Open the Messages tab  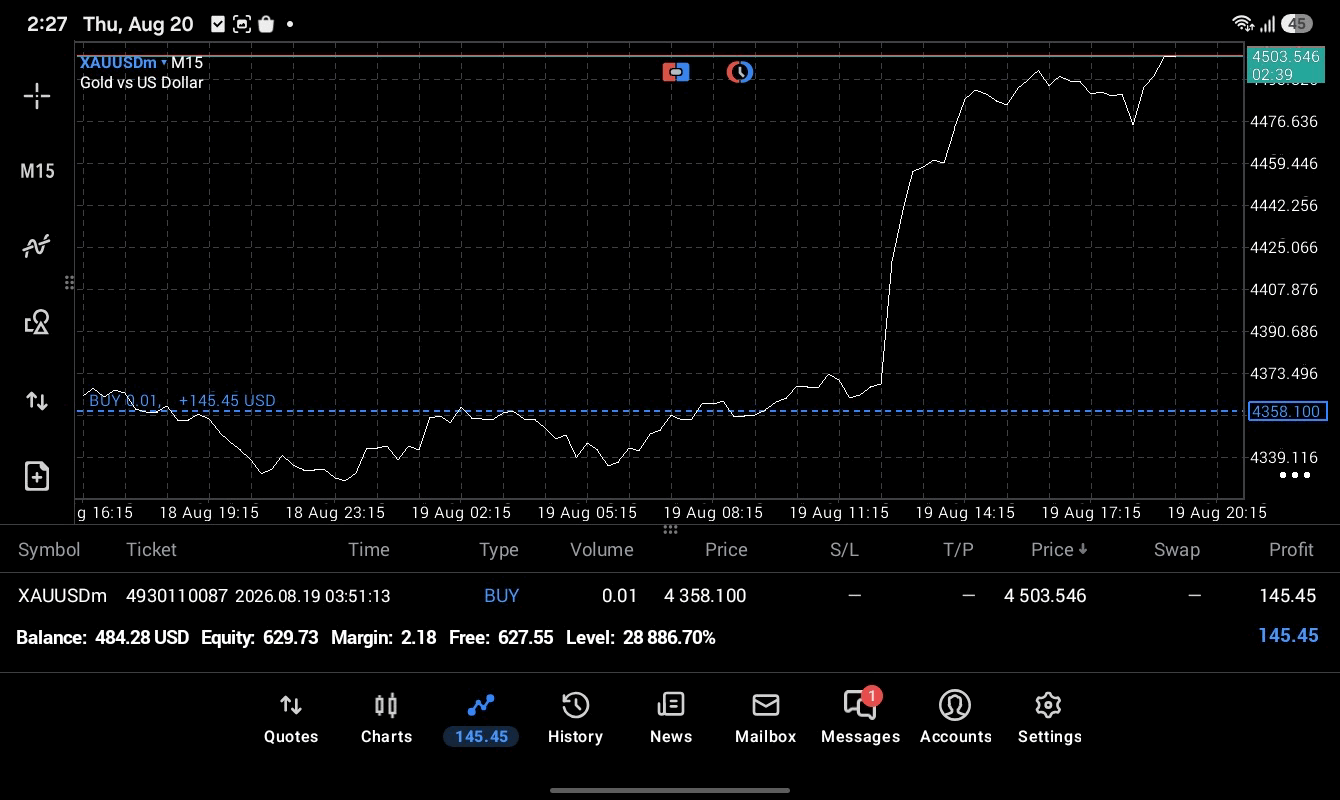point(860,719)
